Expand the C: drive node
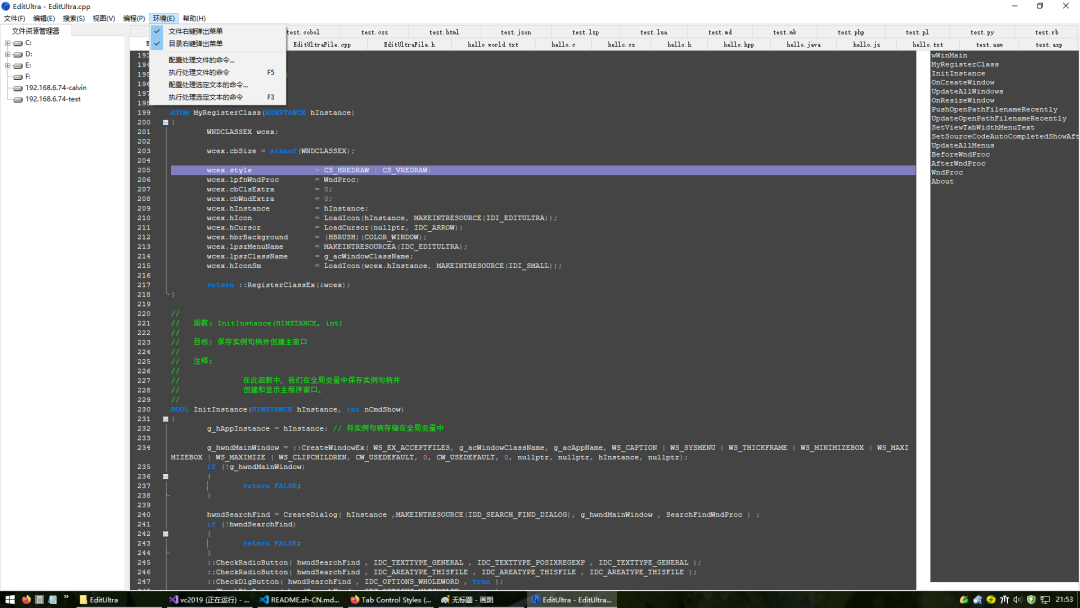 (x=8, y=43)
